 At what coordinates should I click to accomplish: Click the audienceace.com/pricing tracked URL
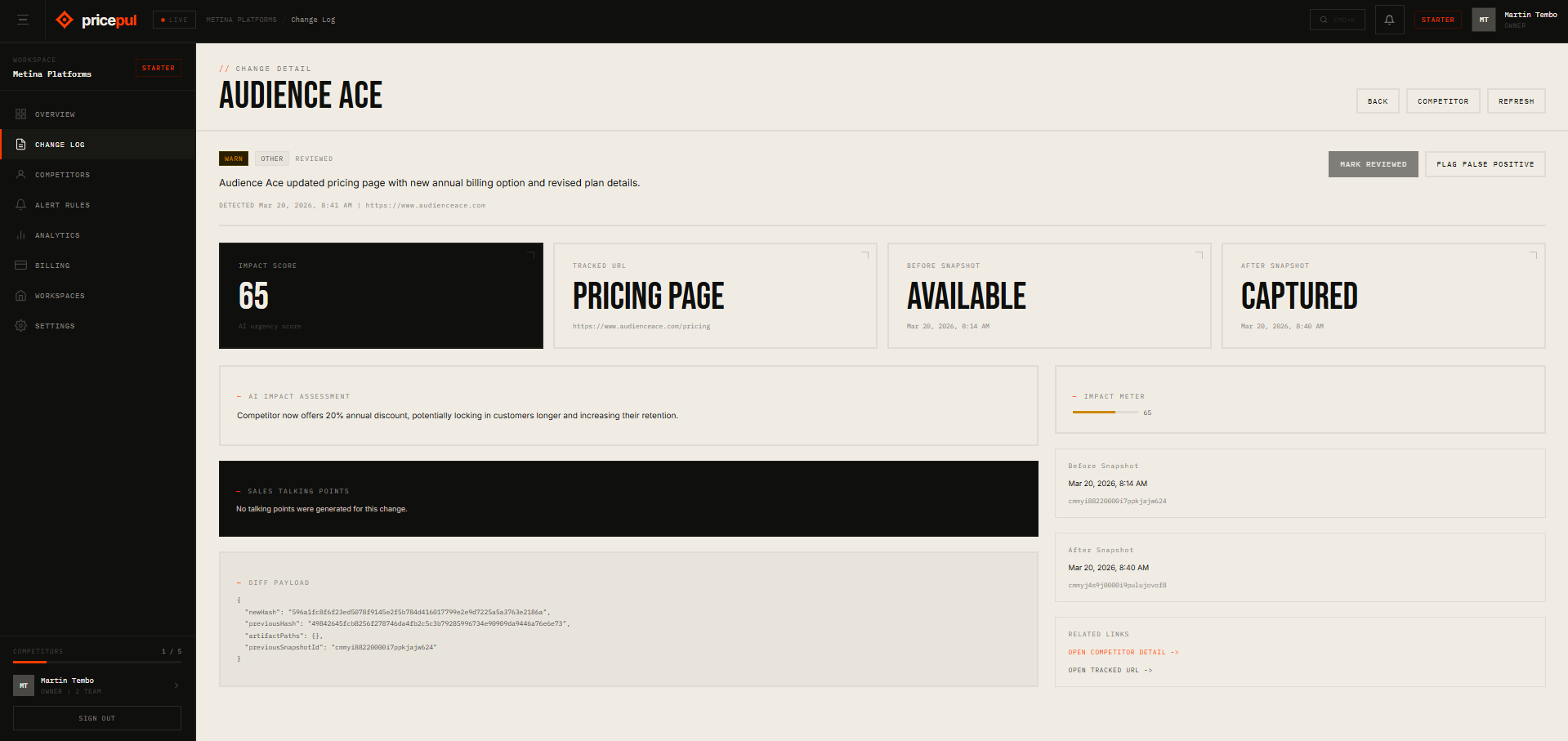[x=641, y=326]
